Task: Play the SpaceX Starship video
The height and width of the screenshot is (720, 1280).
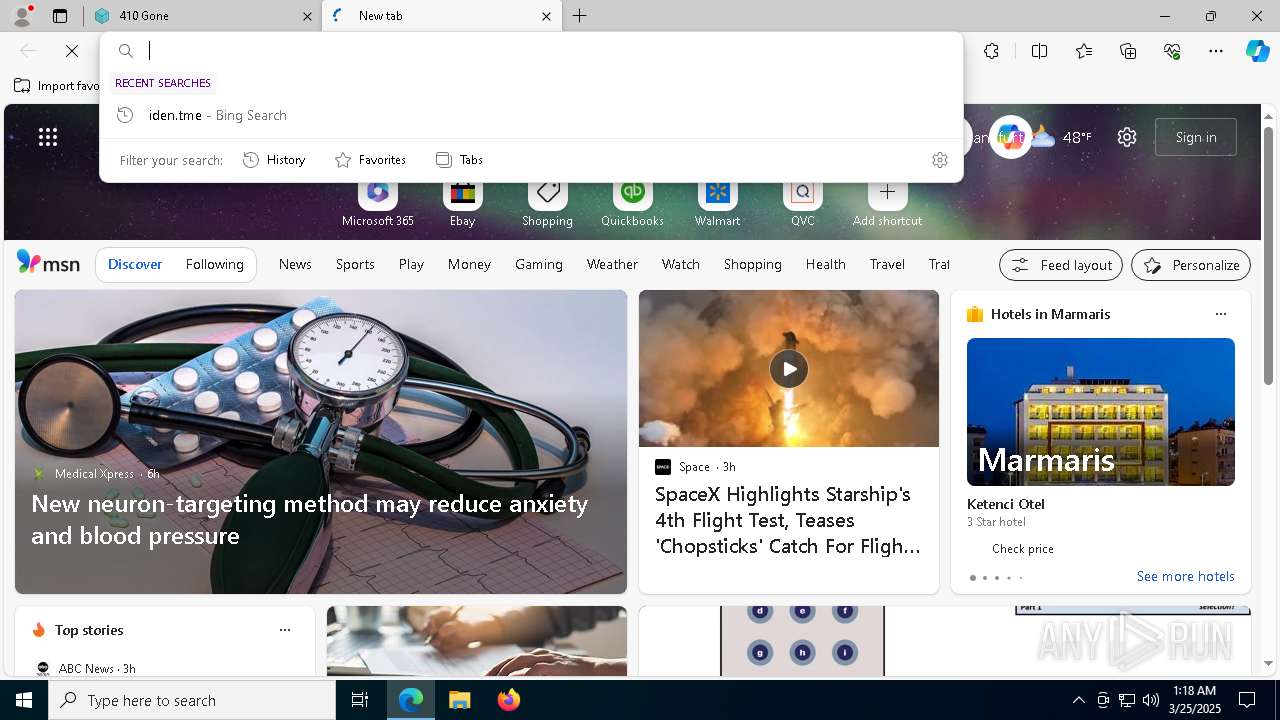Action: (x=789, y=369)
